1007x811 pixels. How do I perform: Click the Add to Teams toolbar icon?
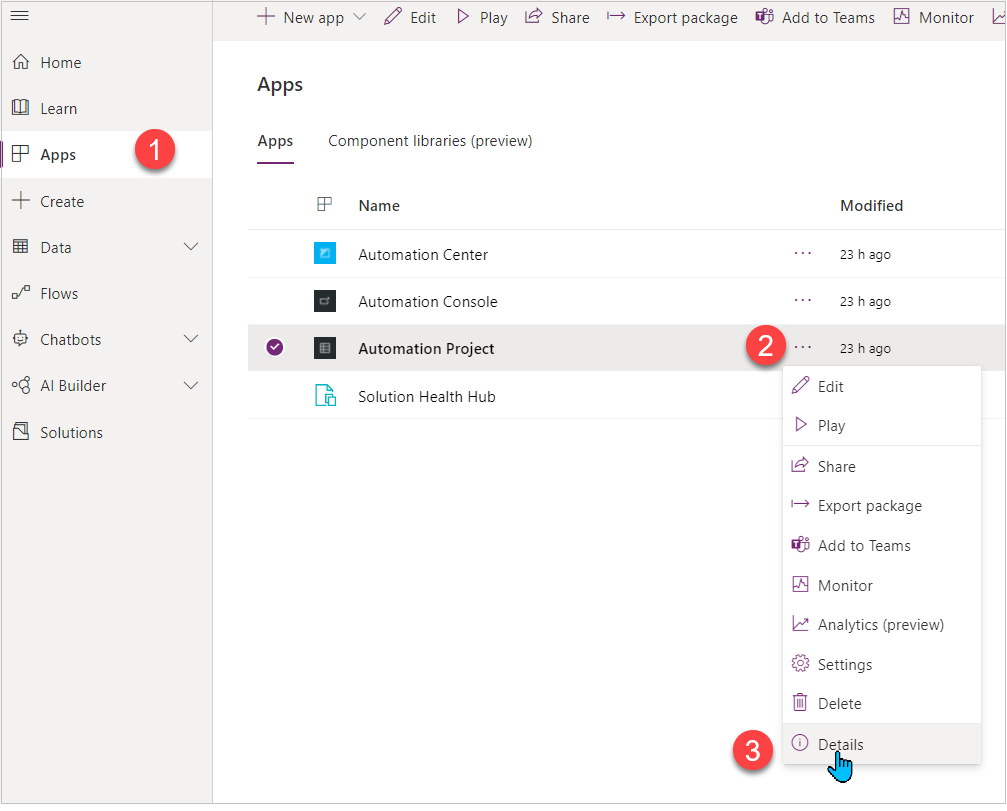764,16
